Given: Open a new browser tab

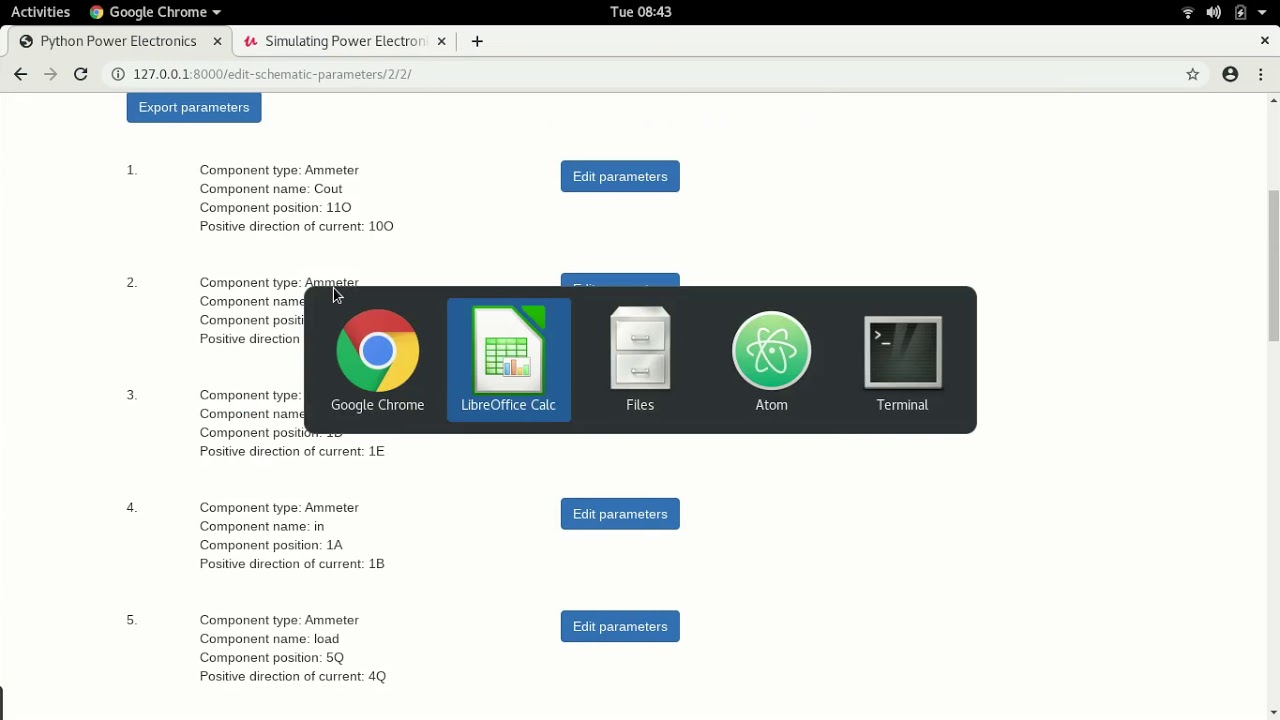Looking at the screenshot, I should (477, 41).
